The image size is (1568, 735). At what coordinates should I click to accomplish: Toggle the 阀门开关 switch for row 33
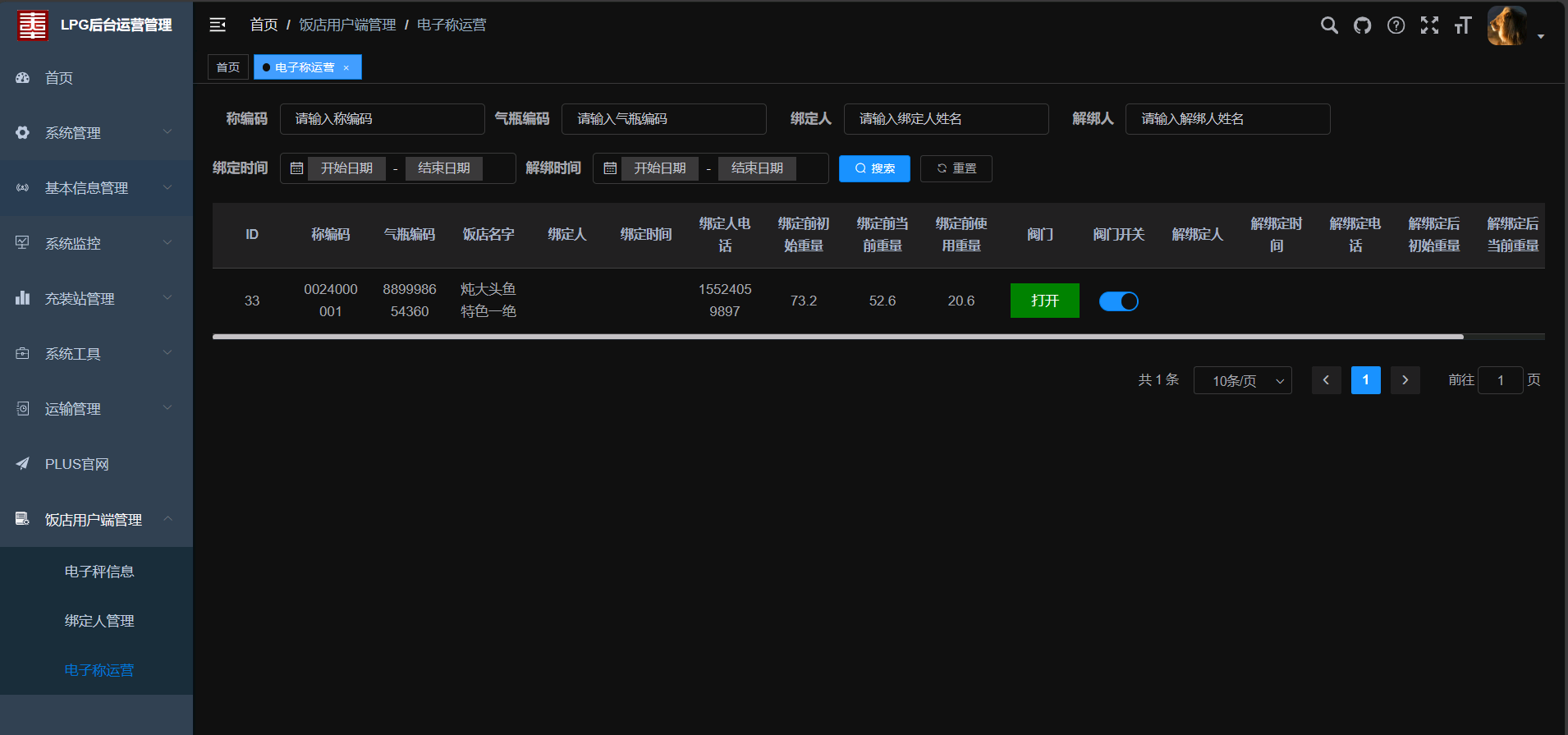pyautogui.click(x=1118, y=301)
